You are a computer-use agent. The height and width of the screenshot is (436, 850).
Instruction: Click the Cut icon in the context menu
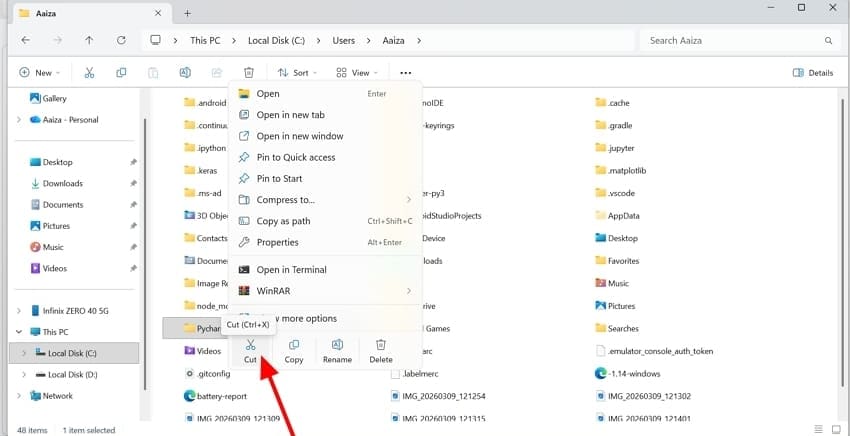tap(250, 345)
